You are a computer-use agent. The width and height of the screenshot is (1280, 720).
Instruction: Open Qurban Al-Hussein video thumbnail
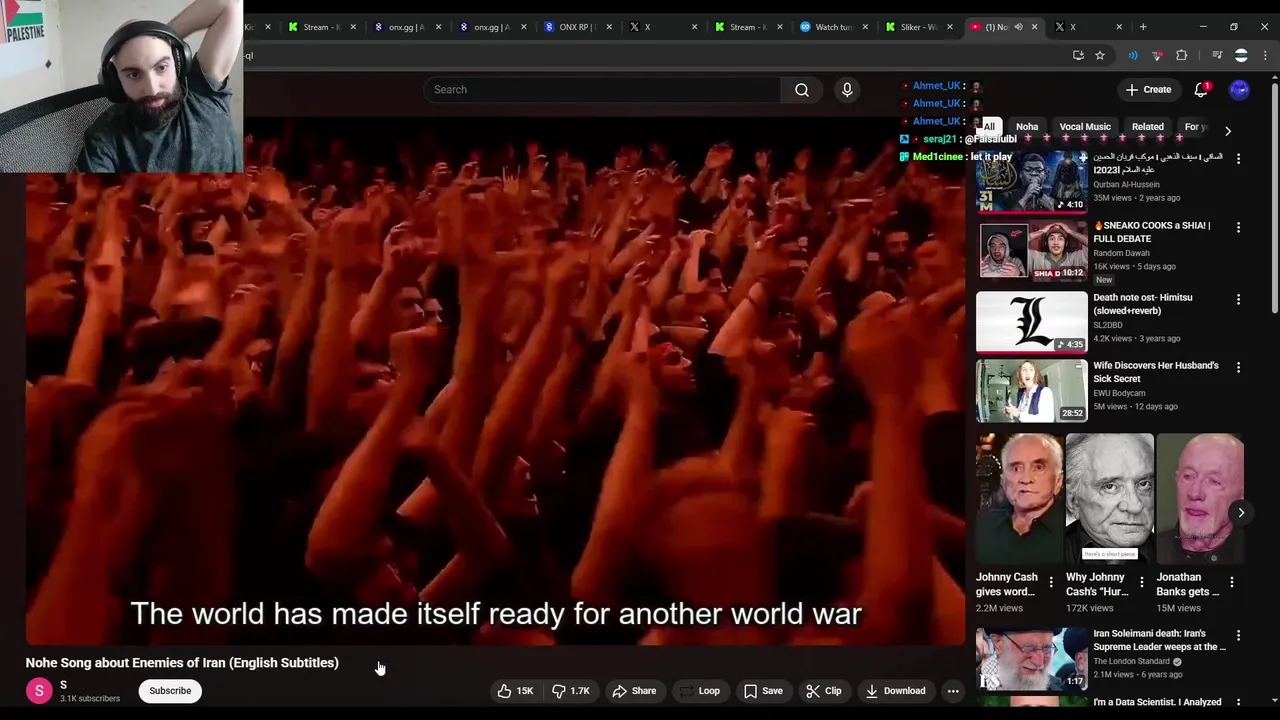[1031, 181]
